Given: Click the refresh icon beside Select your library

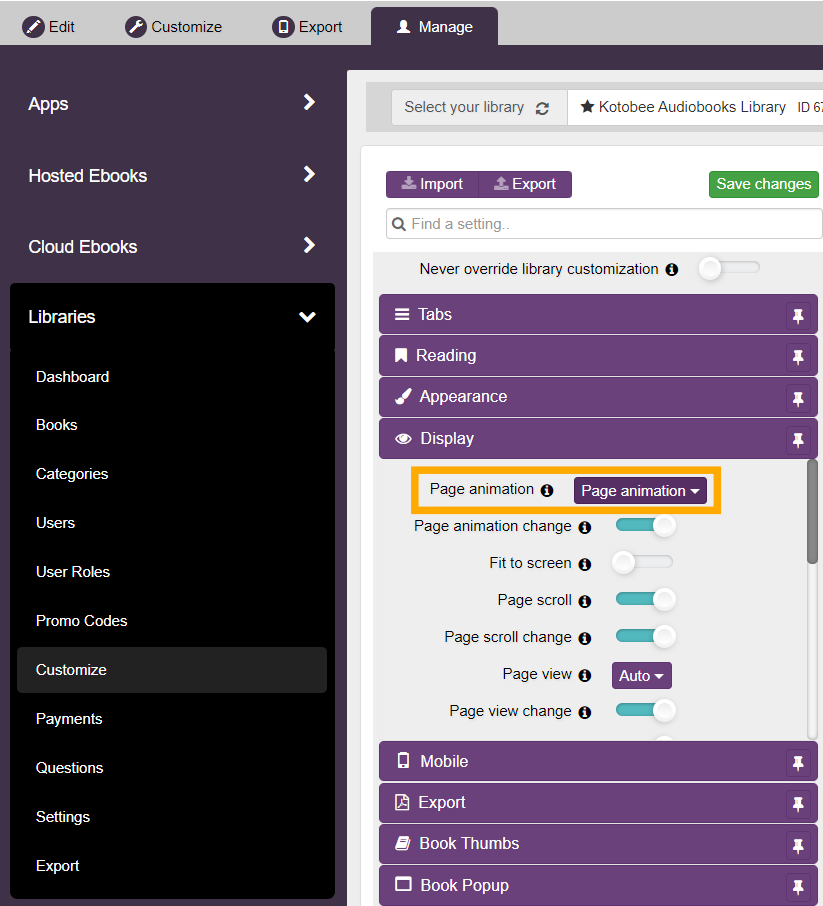Looking at the screenshot, I should click(542, 108).
